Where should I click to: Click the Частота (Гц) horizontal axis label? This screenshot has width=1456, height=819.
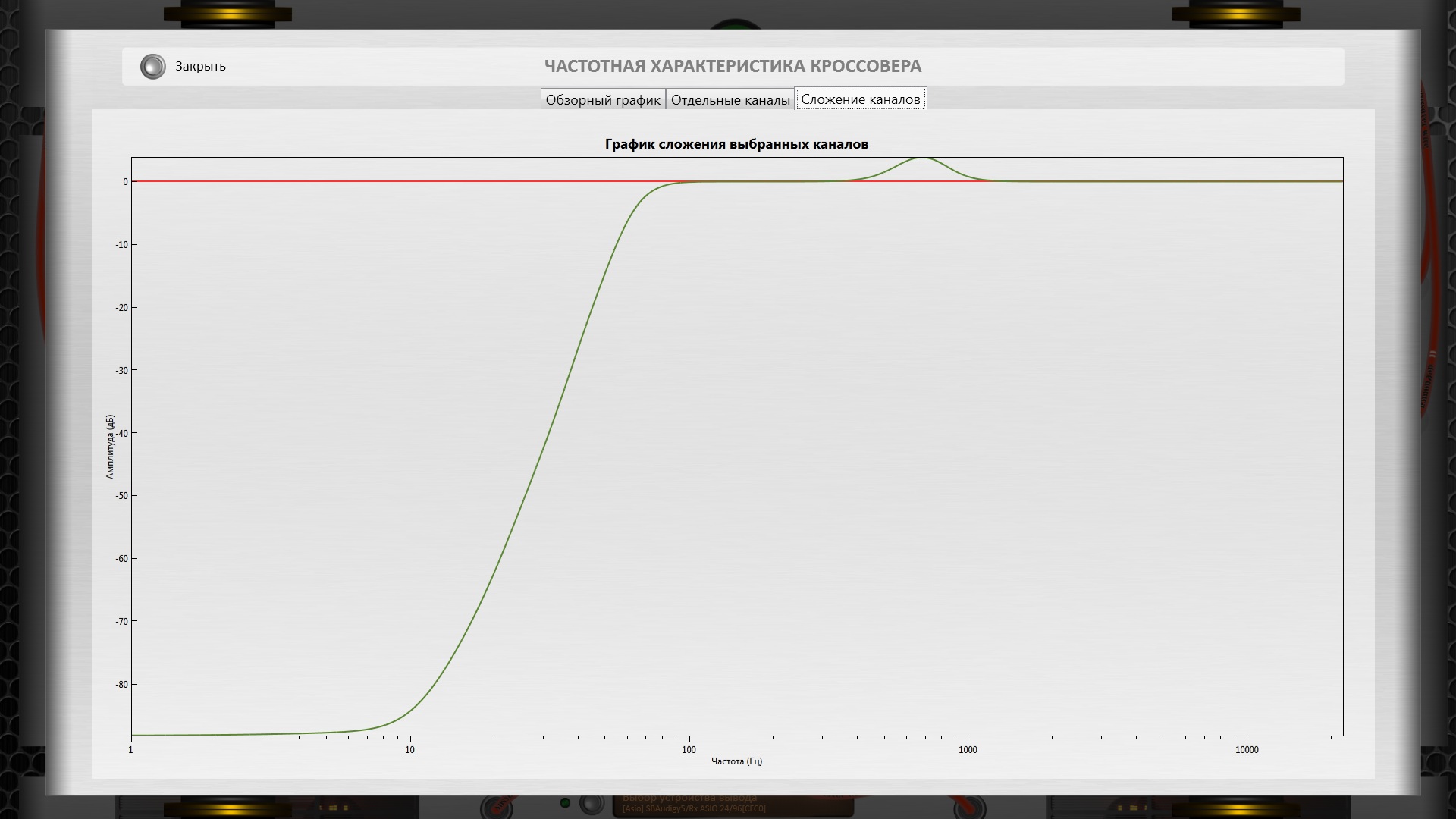736,761
